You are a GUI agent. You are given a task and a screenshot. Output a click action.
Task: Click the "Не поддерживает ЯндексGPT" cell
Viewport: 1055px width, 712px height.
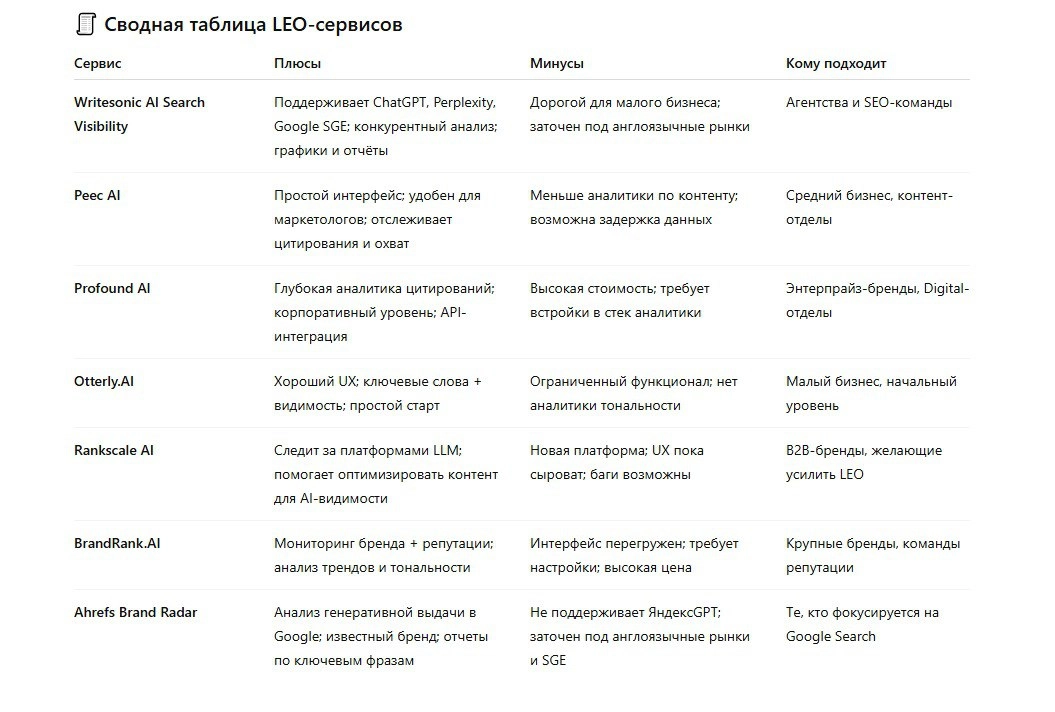coord(639,636)
